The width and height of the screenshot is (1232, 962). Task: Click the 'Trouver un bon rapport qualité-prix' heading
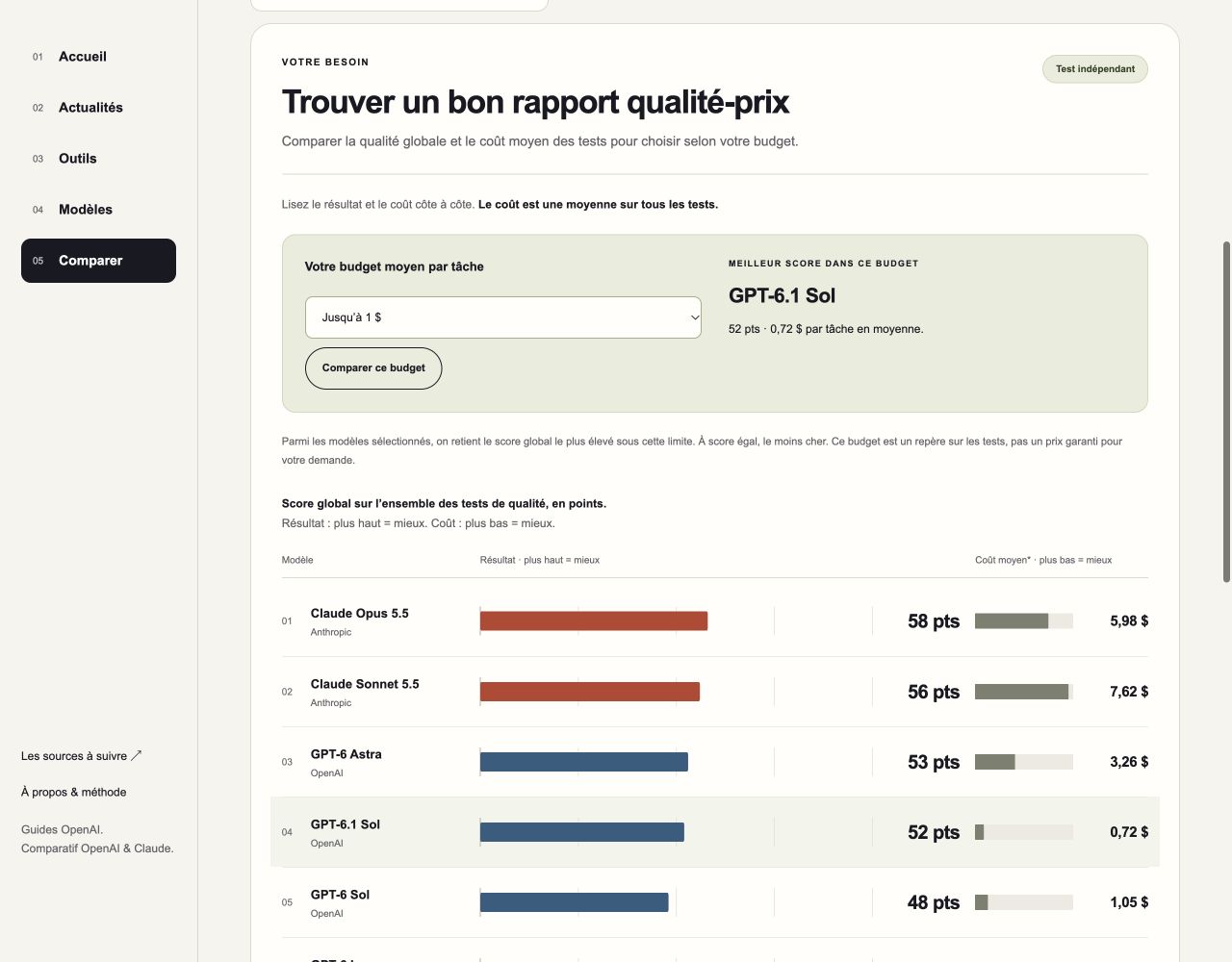[535, 102]
